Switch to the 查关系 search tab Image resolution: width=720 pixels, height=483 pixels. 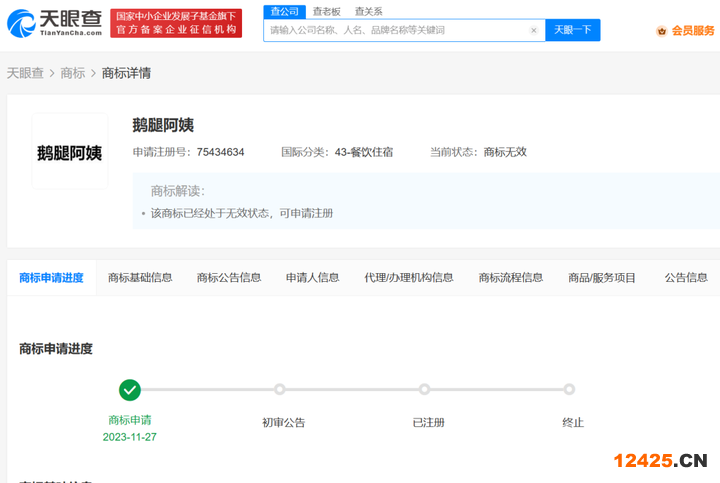[x=368, y=11]
